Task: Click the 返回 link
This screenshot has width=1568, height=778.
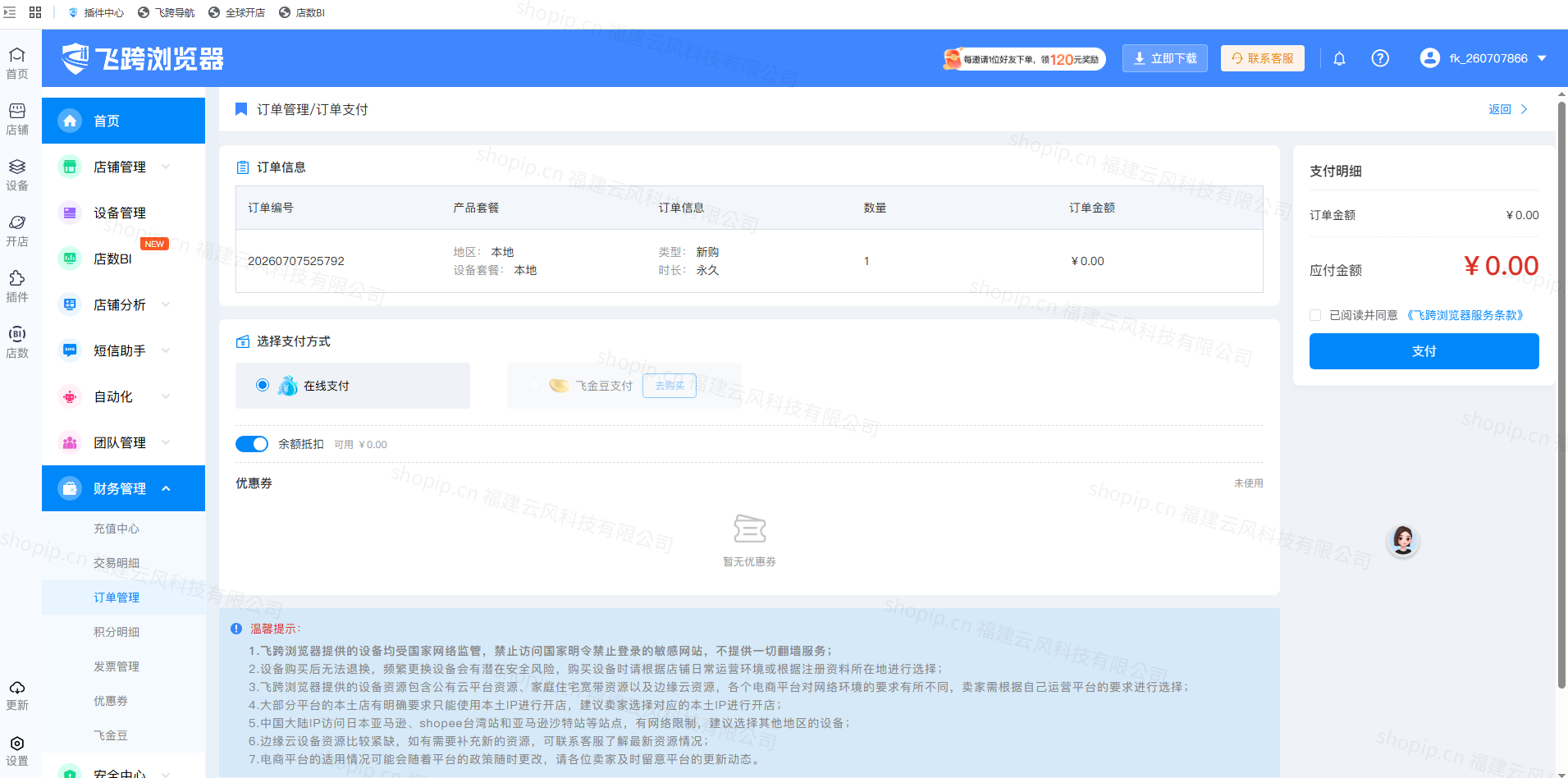Action: pos(1508,109)
